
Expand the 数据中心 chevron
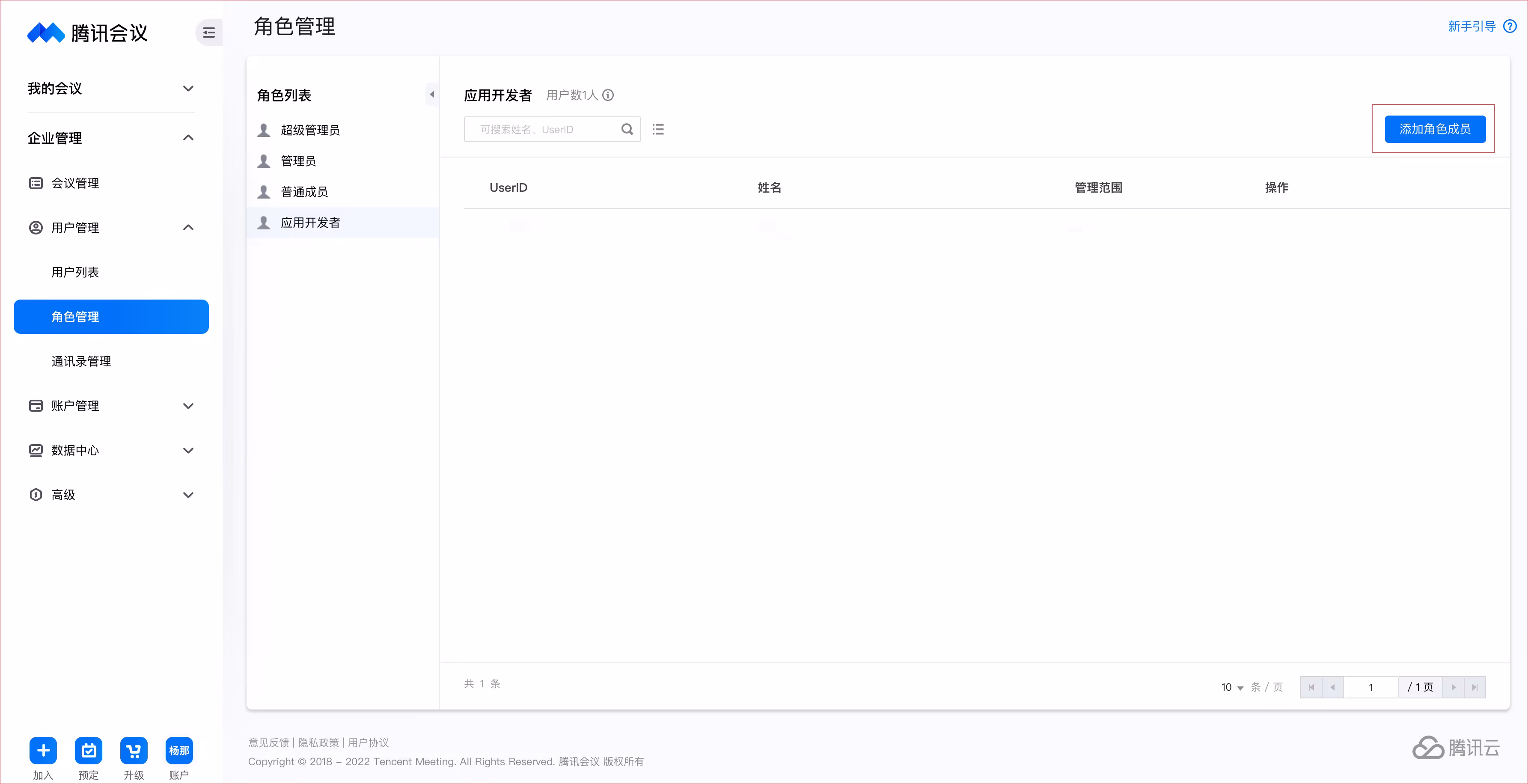[188, 450]
